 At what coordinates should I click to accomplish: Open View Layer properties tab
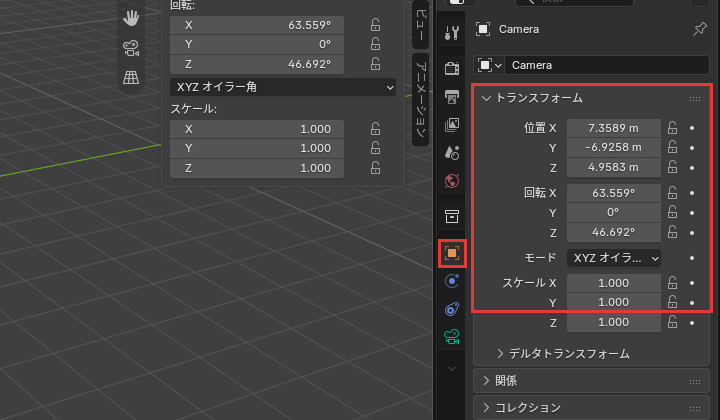click(x=452, y=125)
